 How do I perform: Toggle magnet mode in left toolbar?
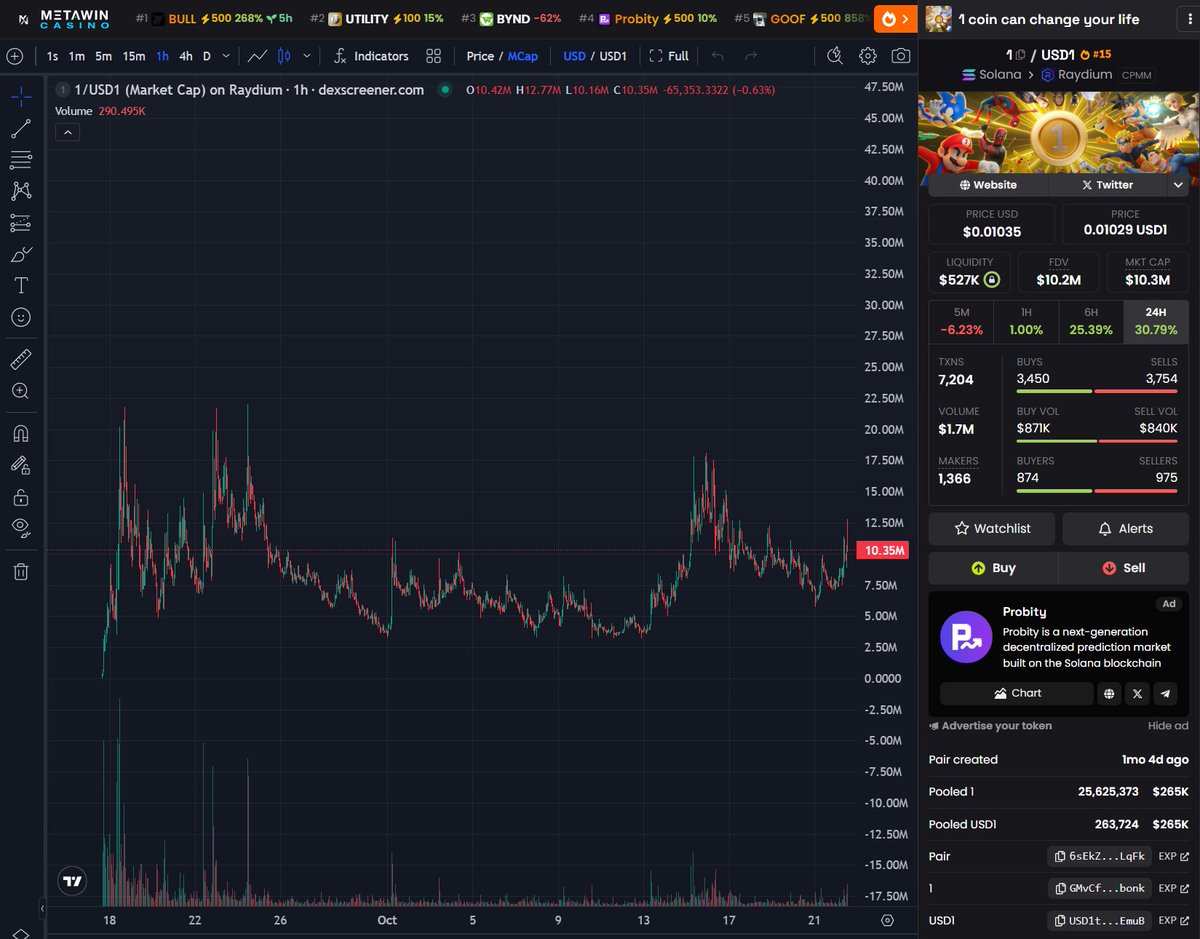tap(21, 433)
